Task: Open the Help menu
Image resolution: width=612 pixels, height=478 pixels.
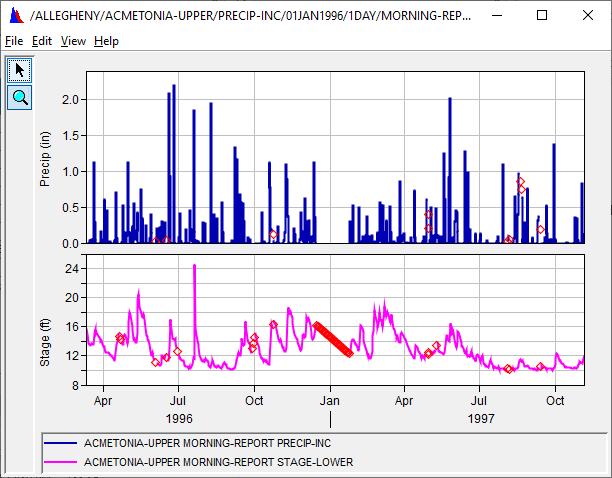Action: click(106, 41)
